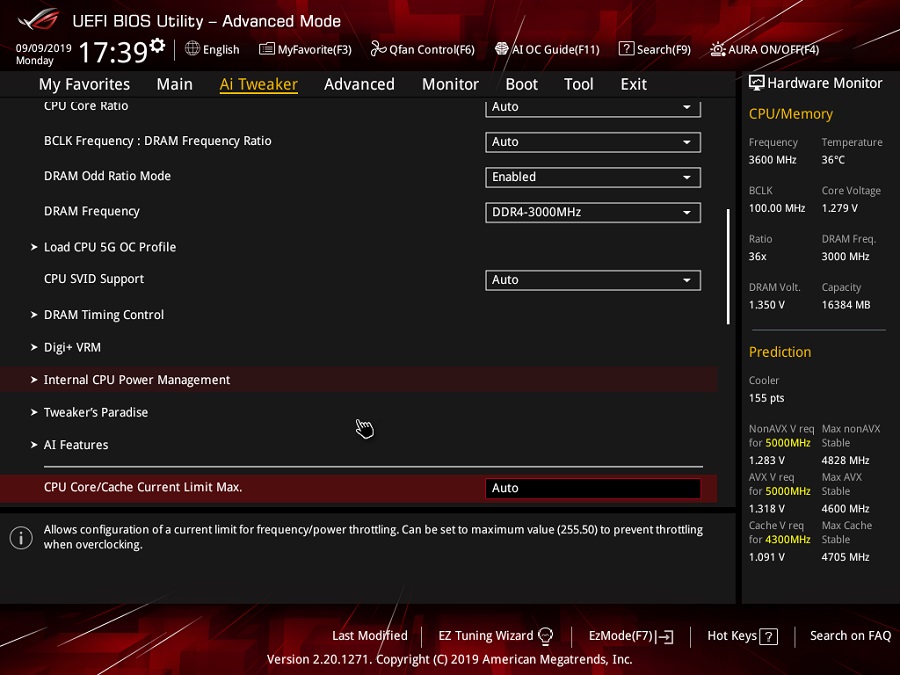900x675 pixels.
Task: Click the EZ Tuning Wizard lightbulb icon
Action: 545,636
